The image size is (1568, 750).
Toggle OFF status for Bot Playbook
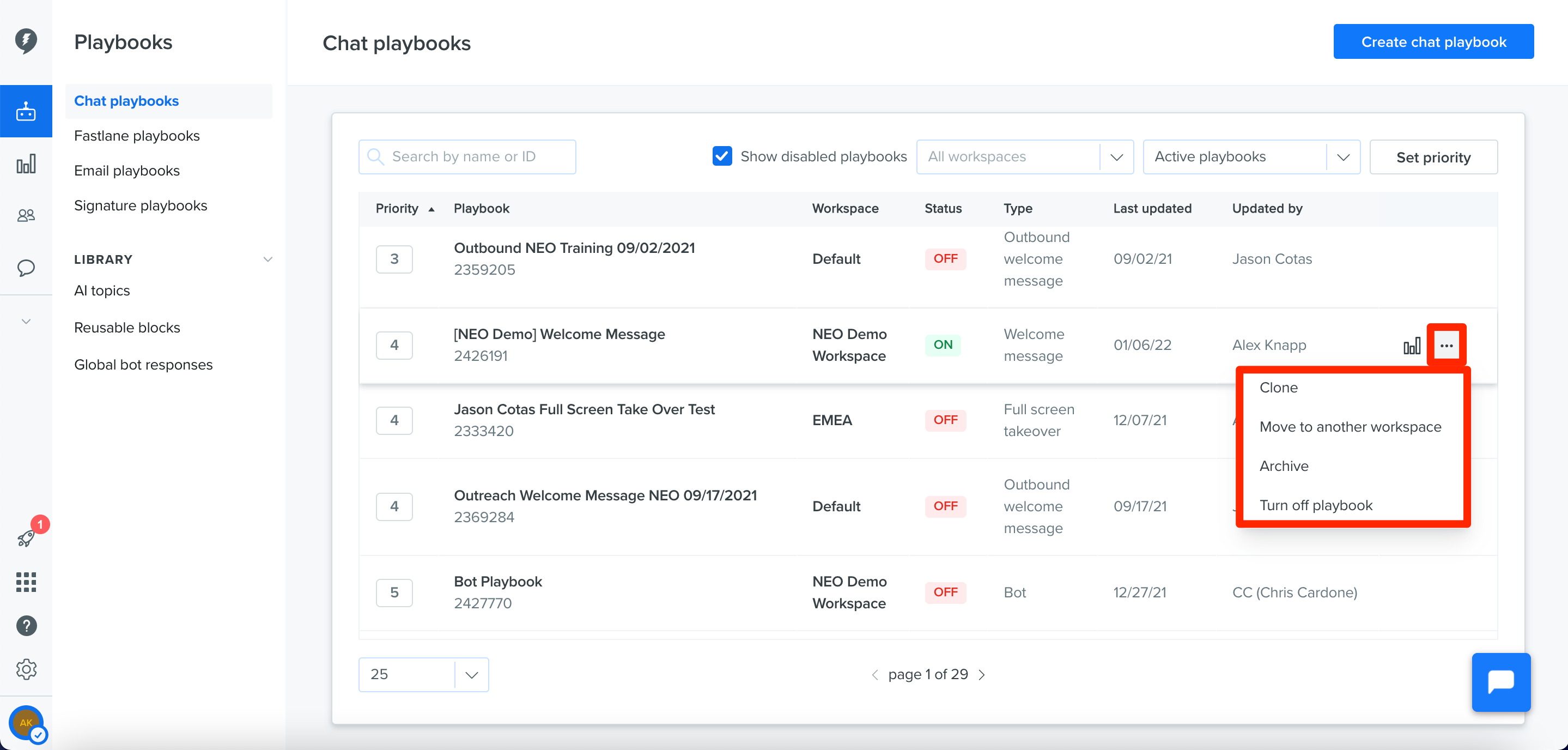click(x=945, y=592)
